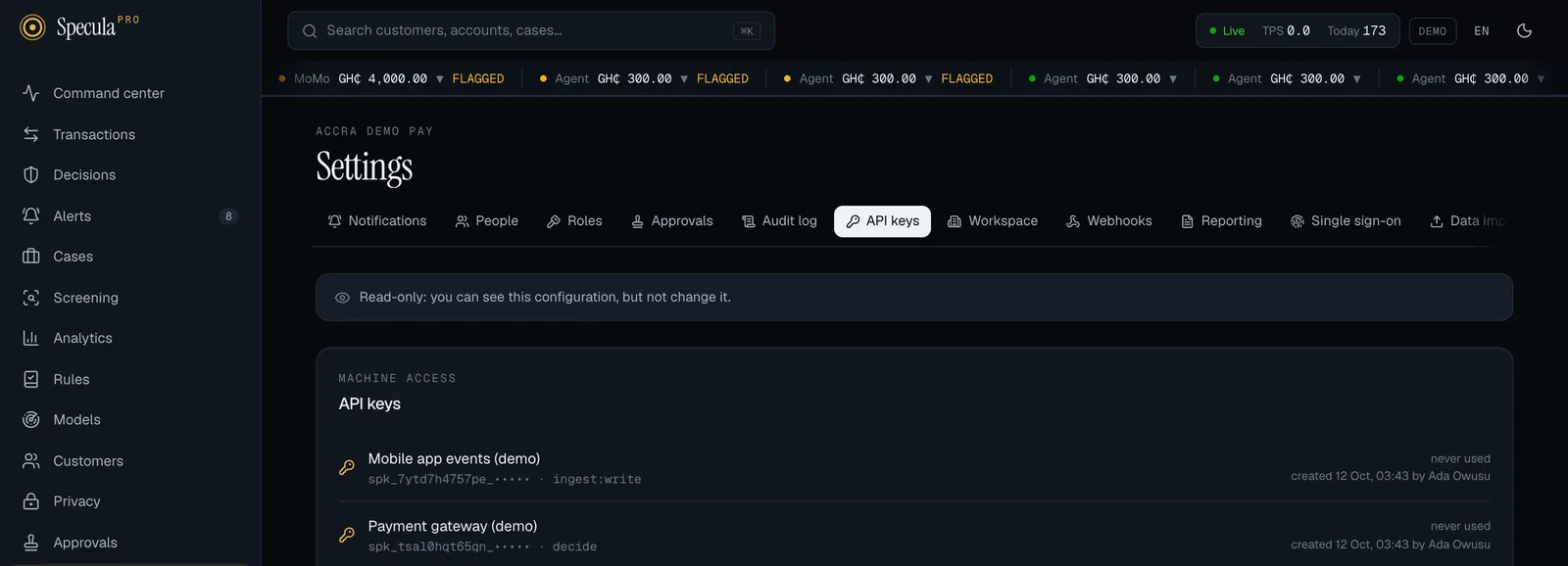
Task: Open Command center from the sidebar
Action: pyautogui.click(x=130, y=93)
